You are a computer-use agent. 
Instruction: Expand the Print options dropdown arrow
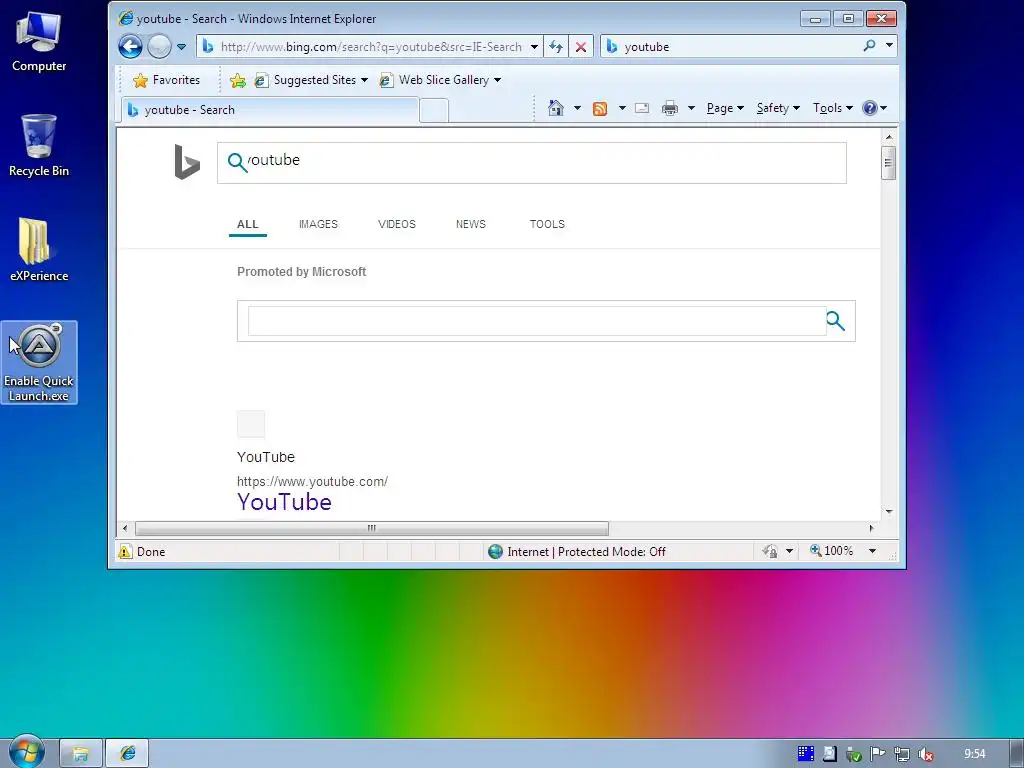[691, 108]
